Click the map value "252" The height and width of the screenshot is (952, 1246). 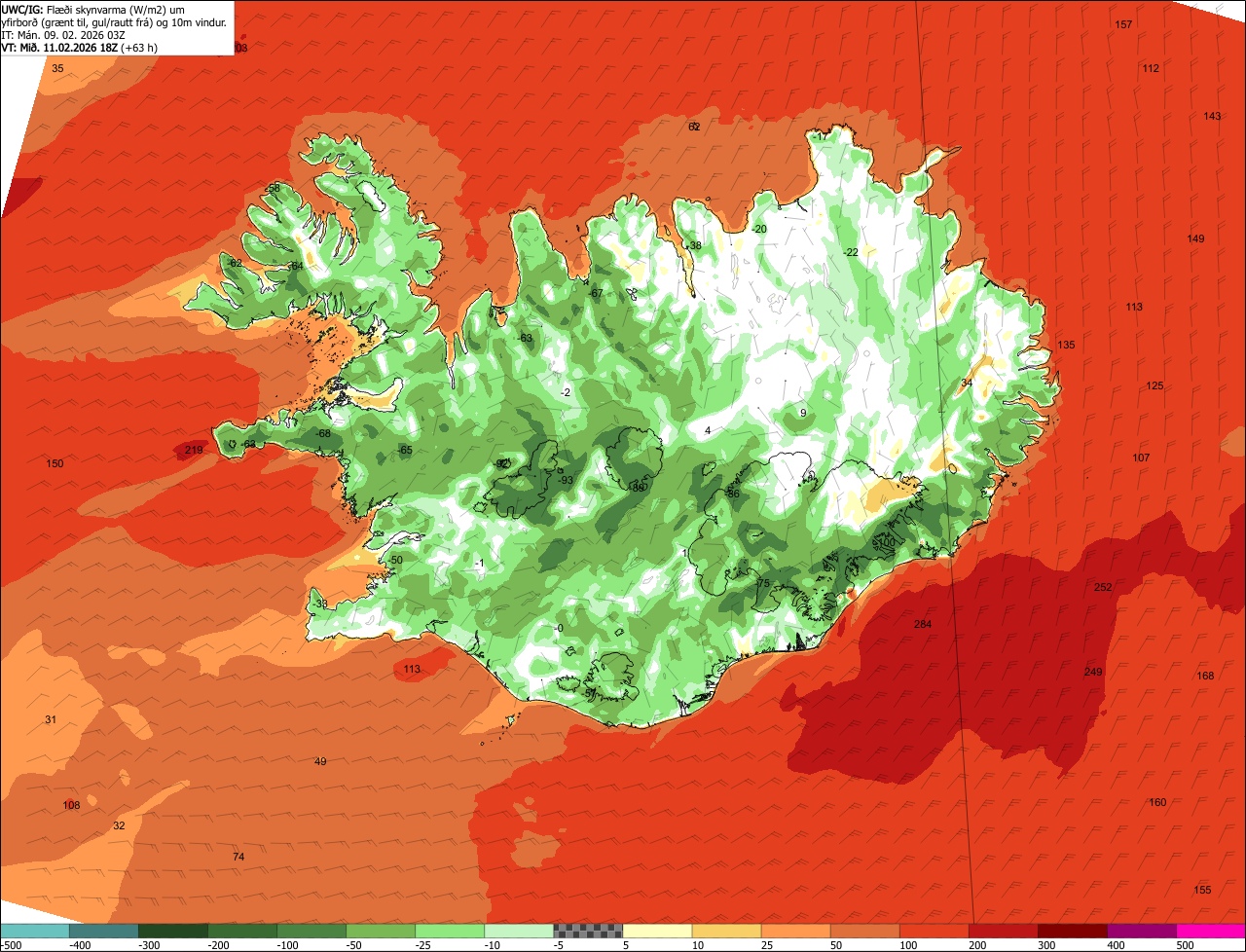point(1103,587)
